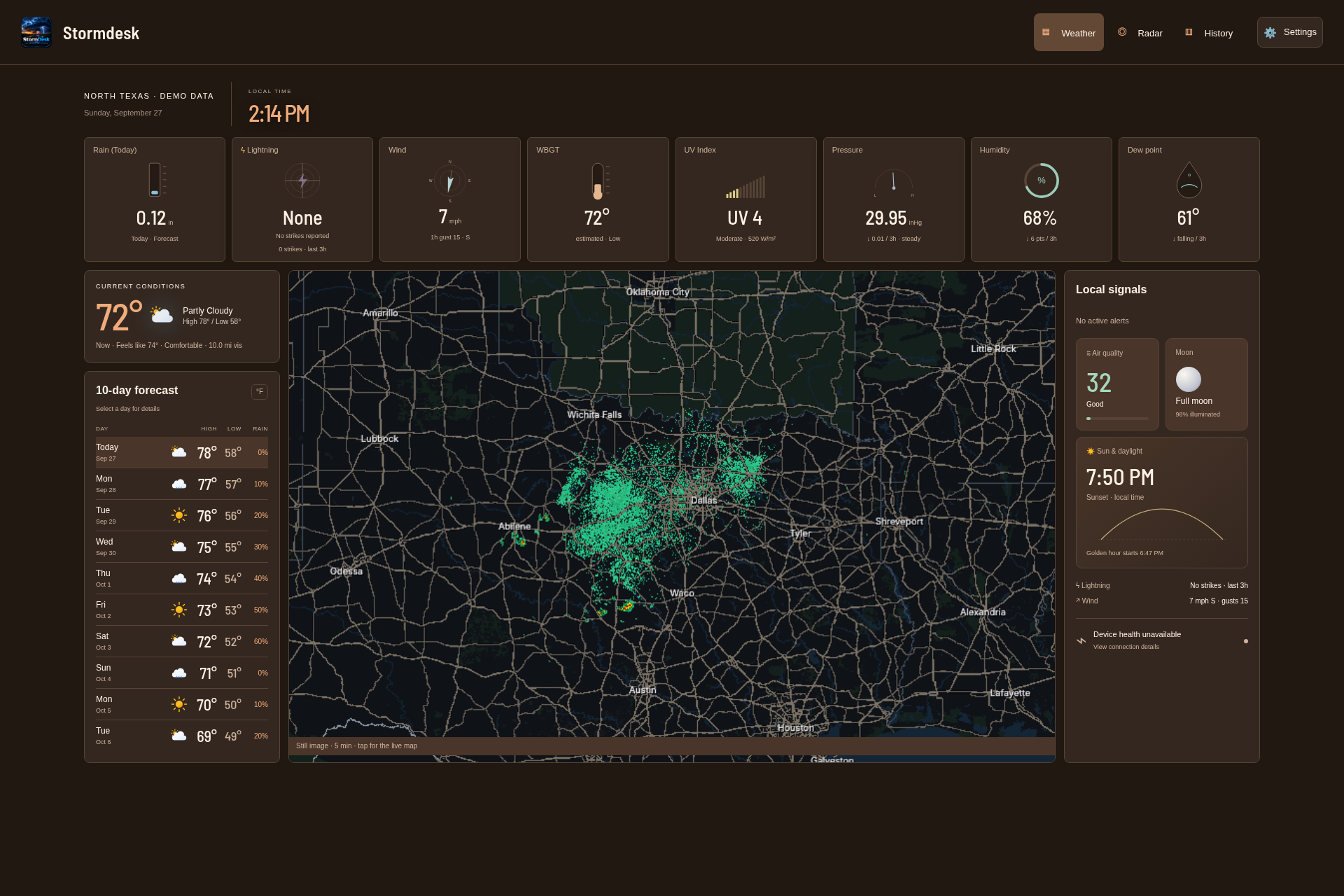Image resolution: width=1344 pixels, height=896 pixels.
Task: Select the Wed Sep 30 forecast row
Action: click(182, 547)
